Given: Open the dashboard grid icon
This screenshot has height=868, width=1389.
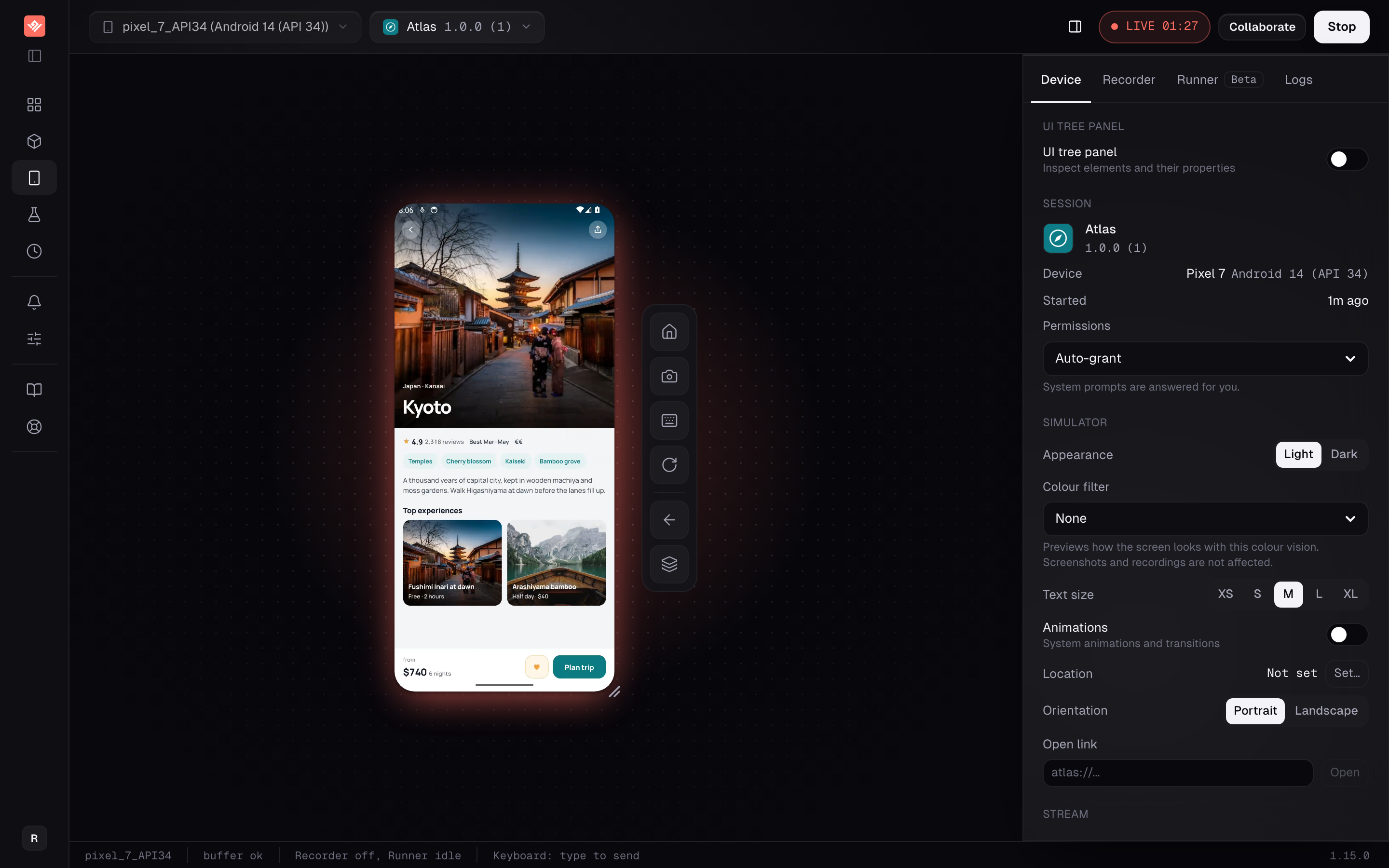Looking at the screenshot, I should [34, 105].
